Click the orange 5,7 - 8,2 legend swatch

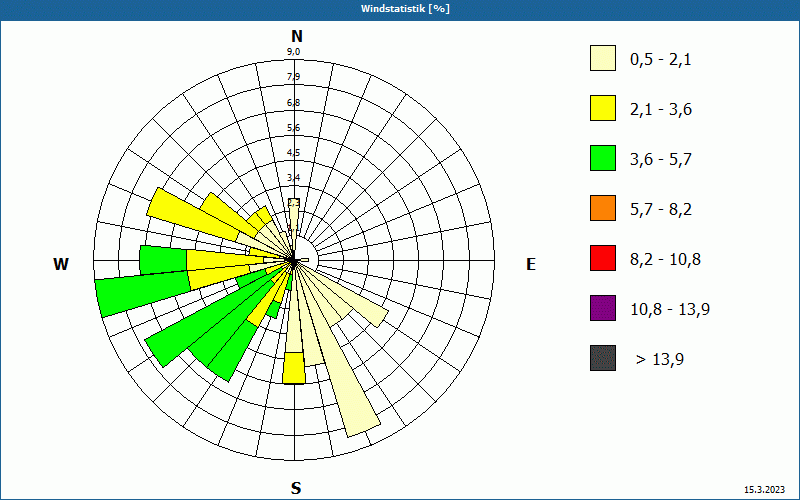click(603, 208)
